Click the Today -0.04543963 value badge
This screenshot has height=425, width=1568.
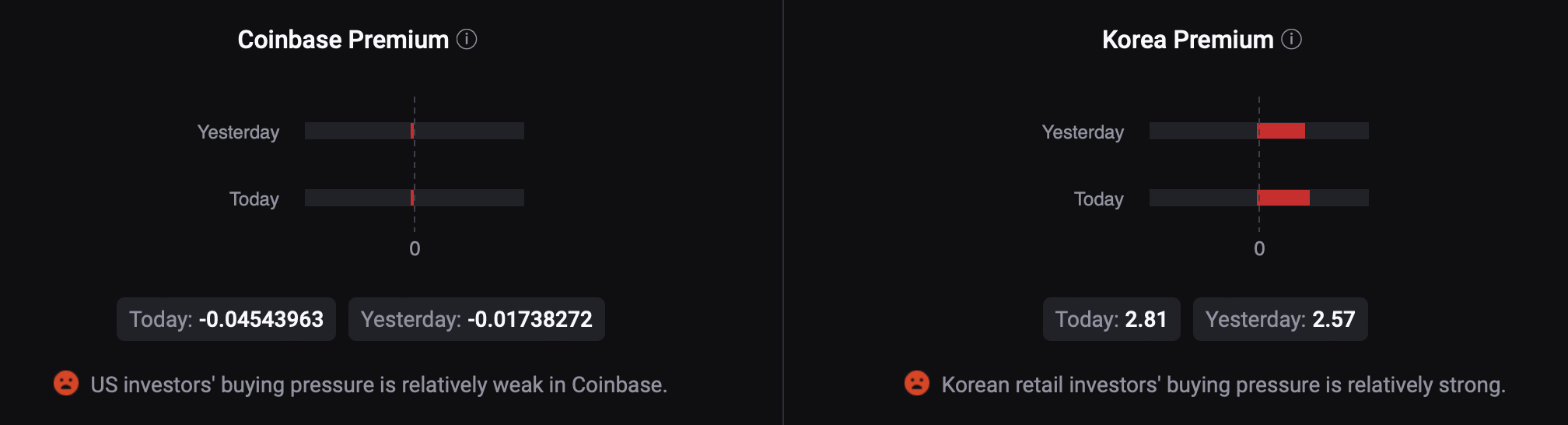[x=226, y=319]
